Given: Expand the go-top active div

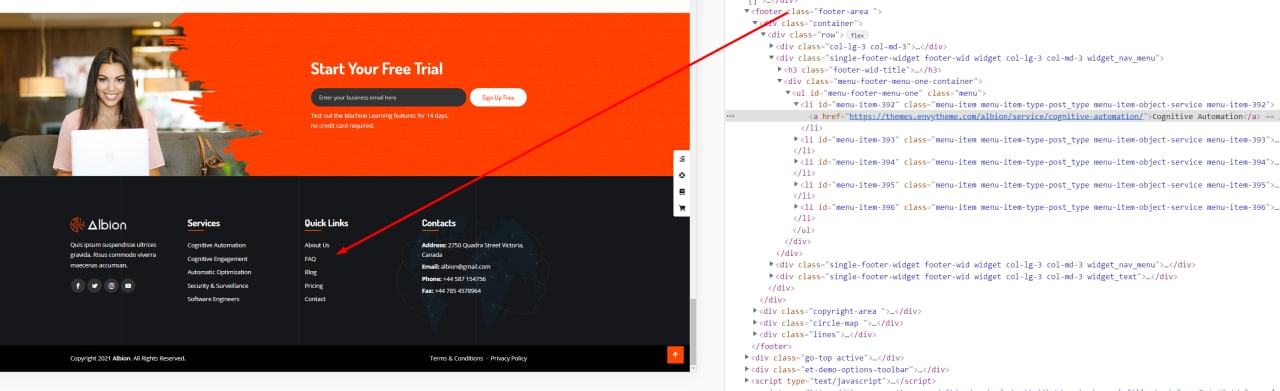Looking at the screenshot, I should pos(747,357).
